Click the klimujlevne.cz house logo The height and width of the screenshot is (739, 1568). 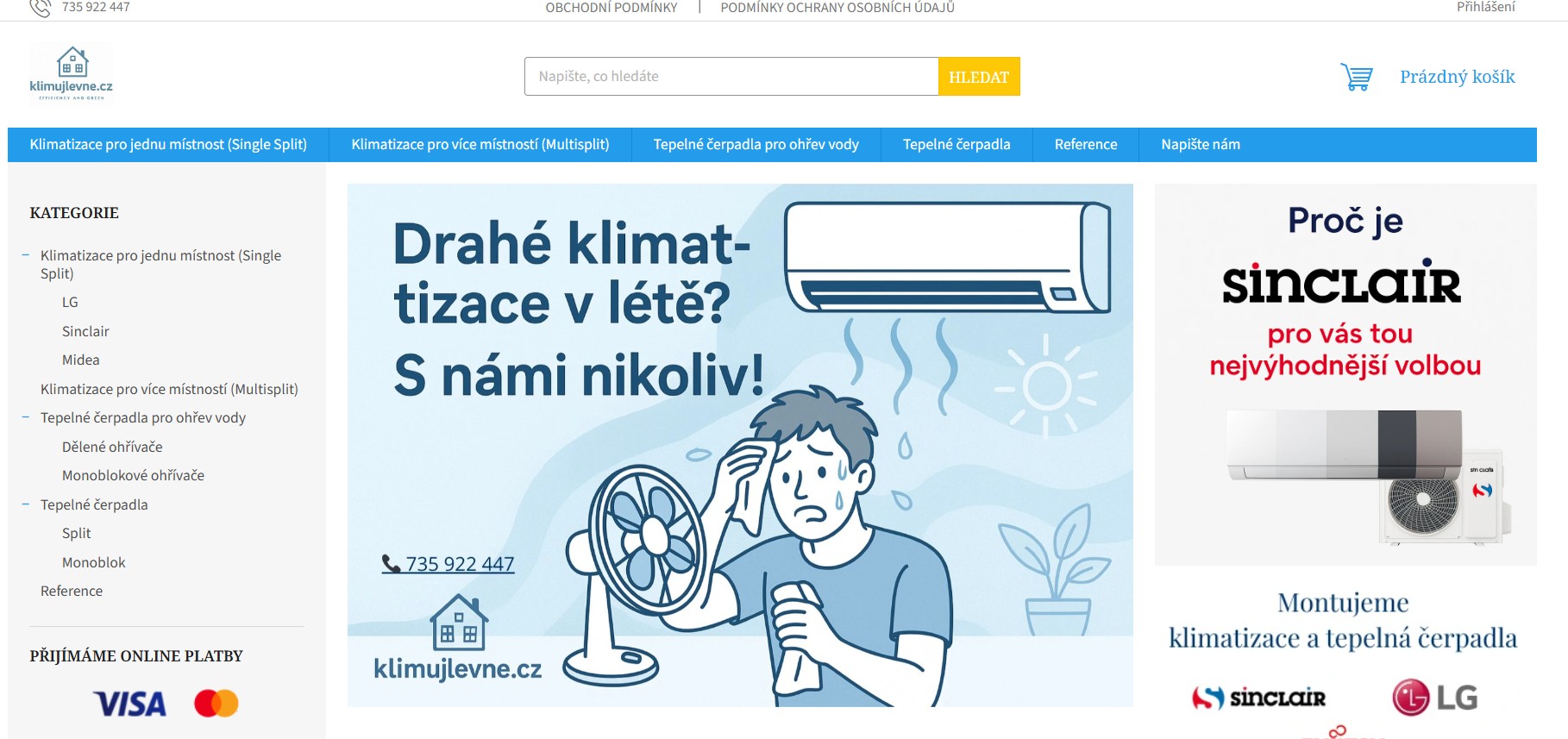pyautogui.click(x=72, y=73)
